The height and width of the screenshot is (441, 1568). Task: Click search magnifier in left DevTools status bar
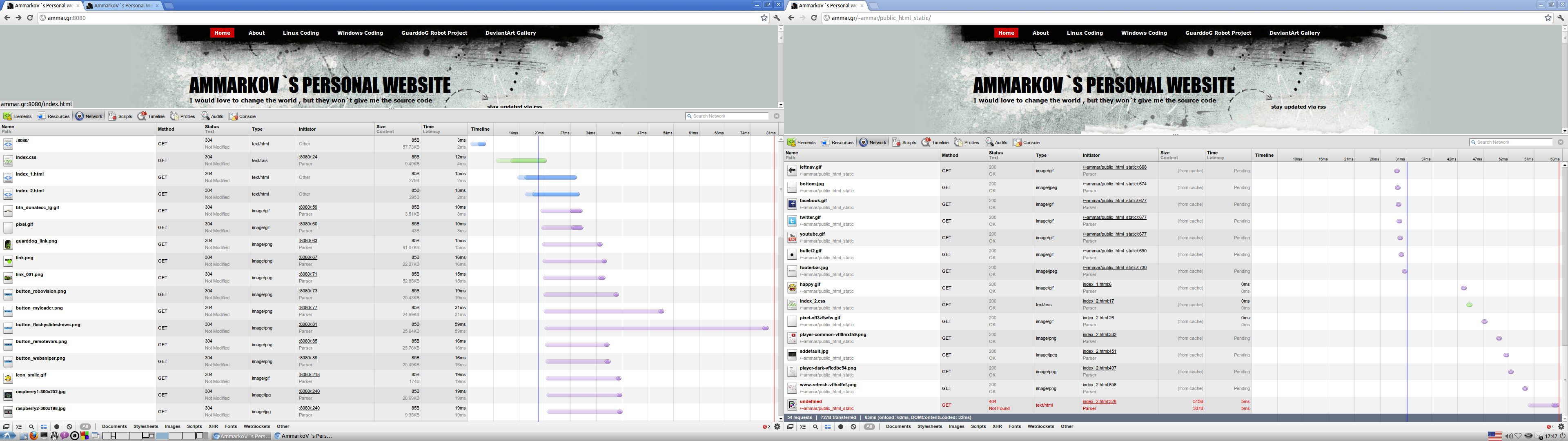coord(32,427)
